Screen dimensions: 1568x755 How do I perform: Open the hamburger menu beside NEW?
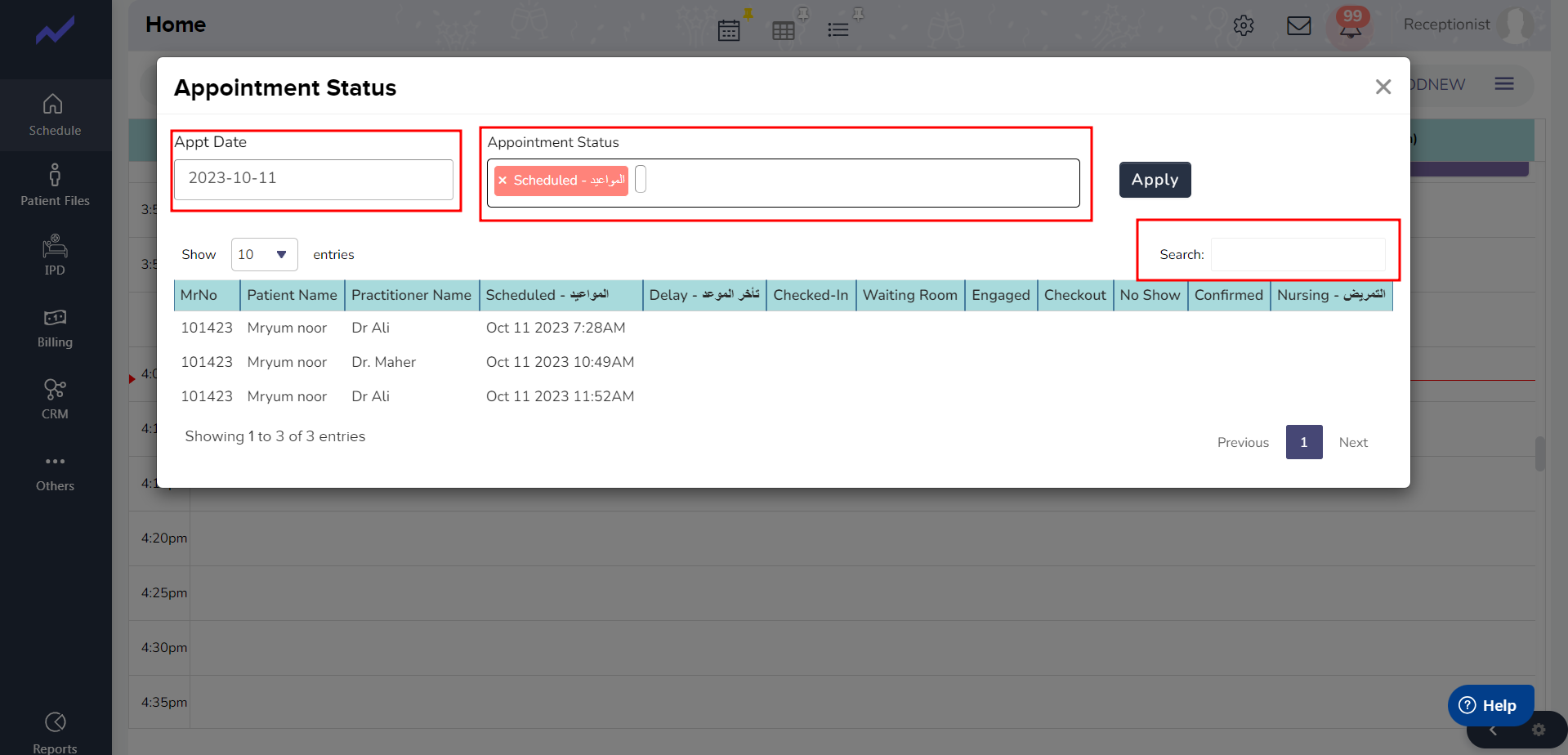[1504, 83]
